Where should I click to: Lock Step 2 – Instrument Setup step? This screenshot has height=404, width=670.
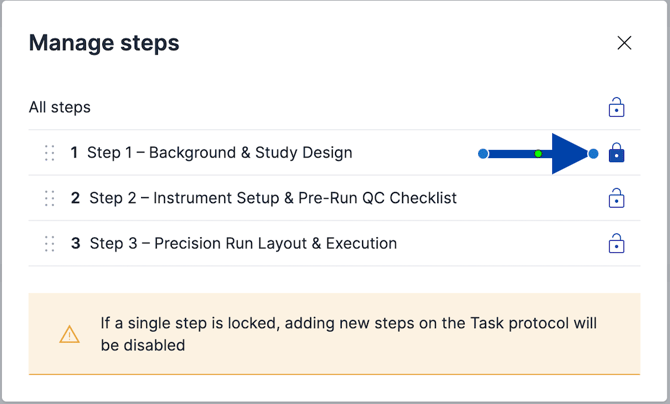tap(616, 198)
